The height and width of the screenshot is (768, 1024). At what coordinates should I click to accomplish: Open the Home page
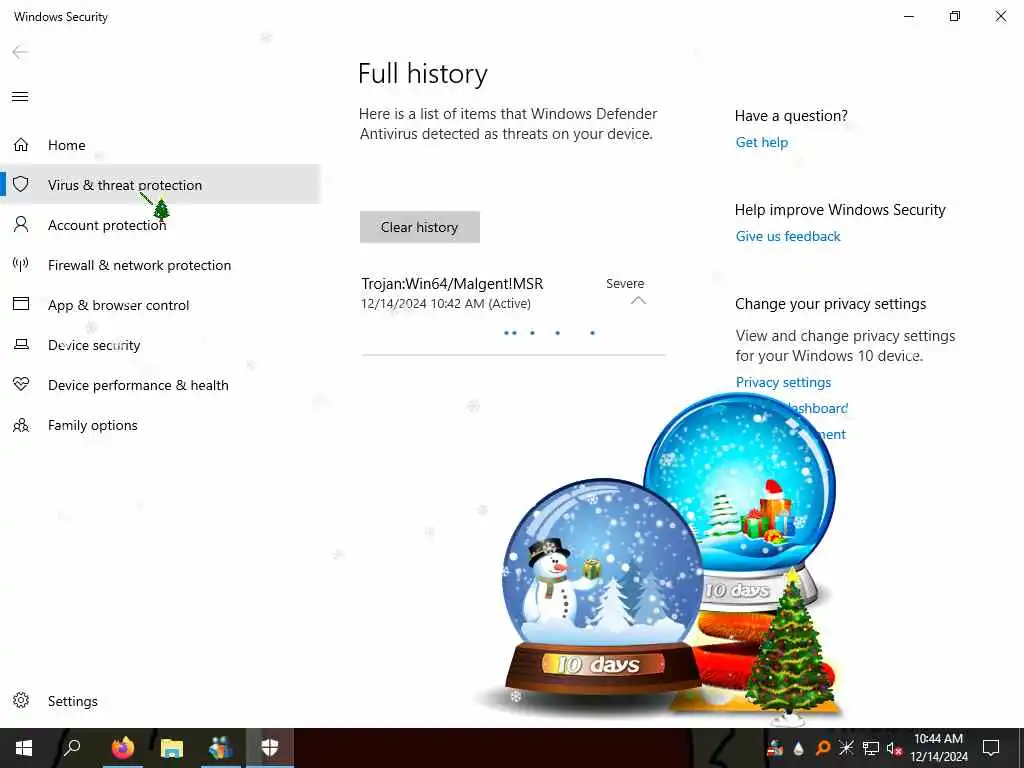click(x=160, y=145)
